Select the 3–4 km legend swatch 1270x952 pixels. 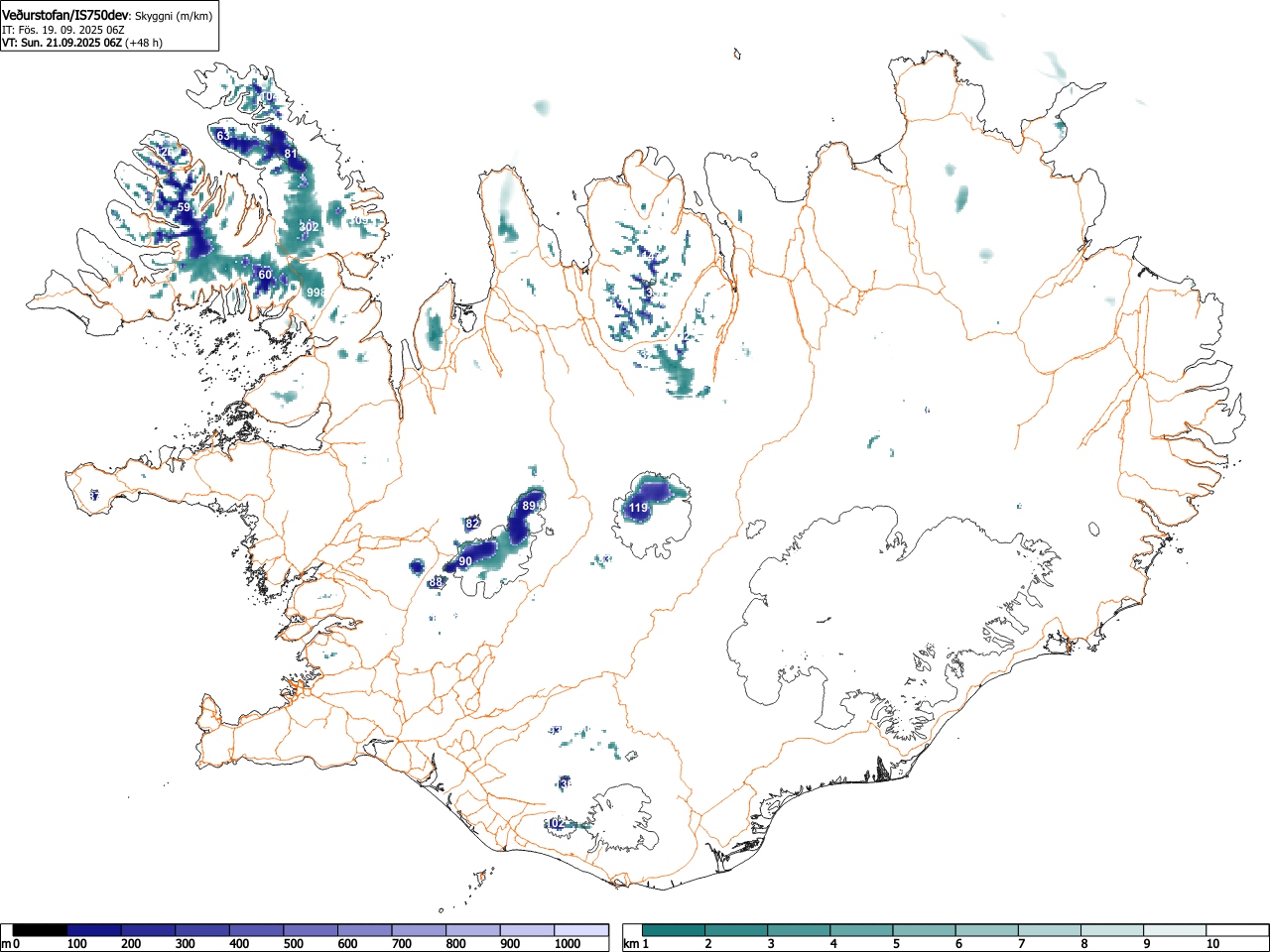(x=799, y=930)
